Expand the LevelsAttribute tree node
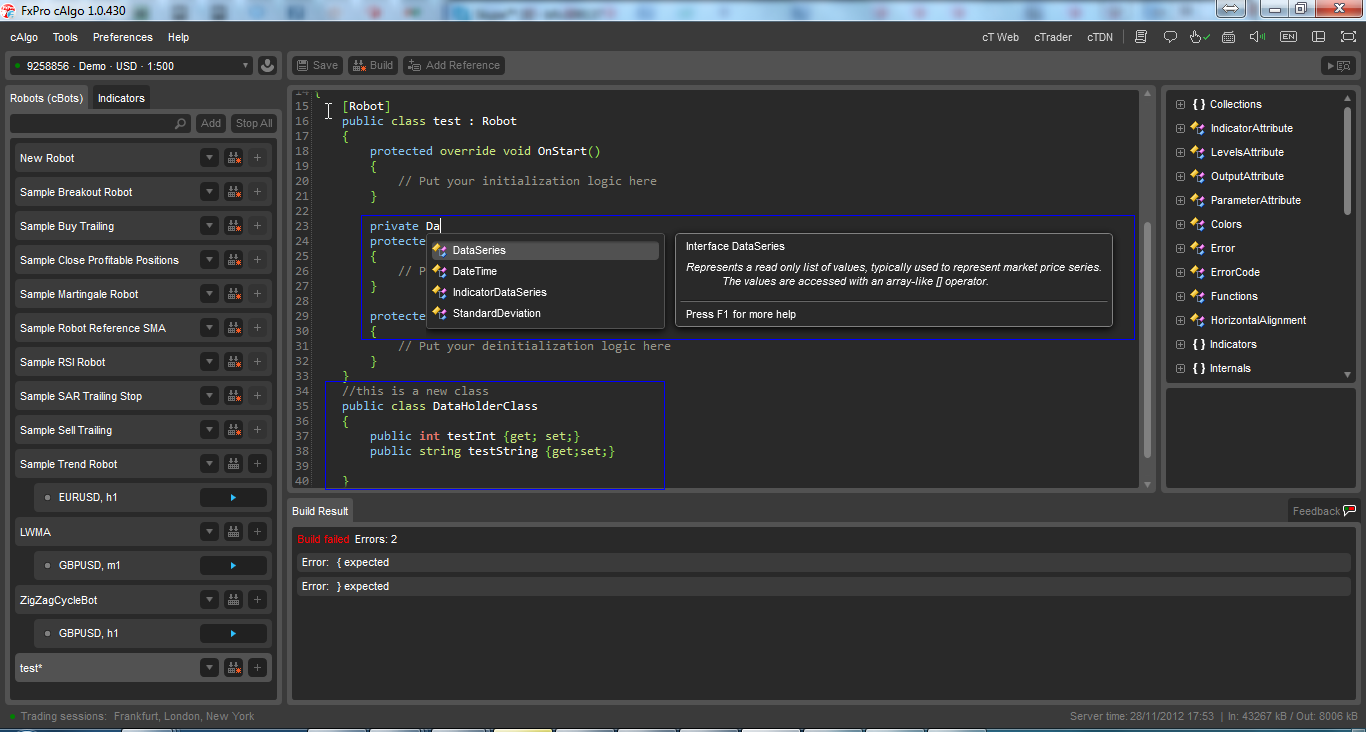Viewport: 1366px width, 732px height. (1180, 152)
